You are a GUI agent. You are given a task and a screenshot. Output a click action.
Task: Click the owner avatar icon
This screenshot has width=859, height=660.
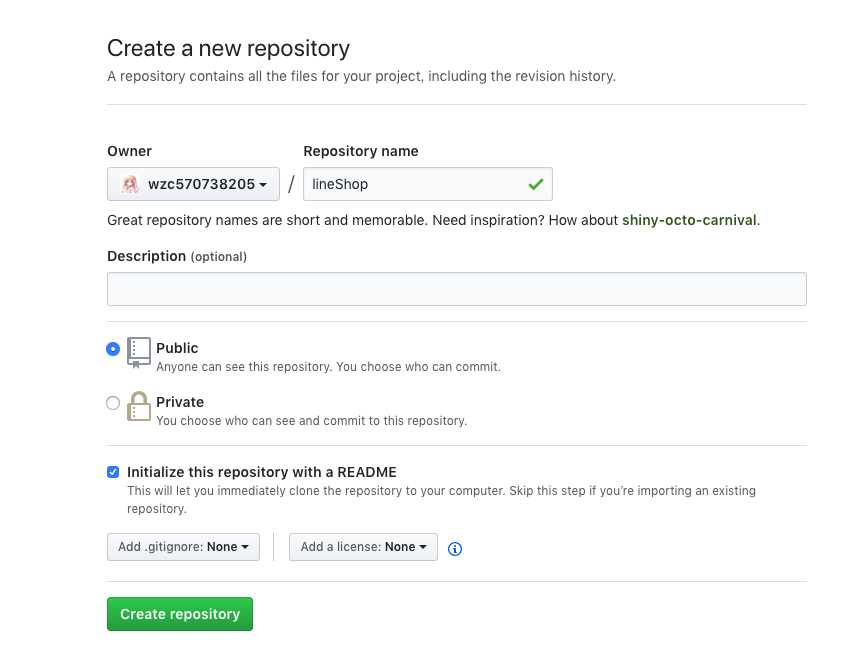pos(130,184)
